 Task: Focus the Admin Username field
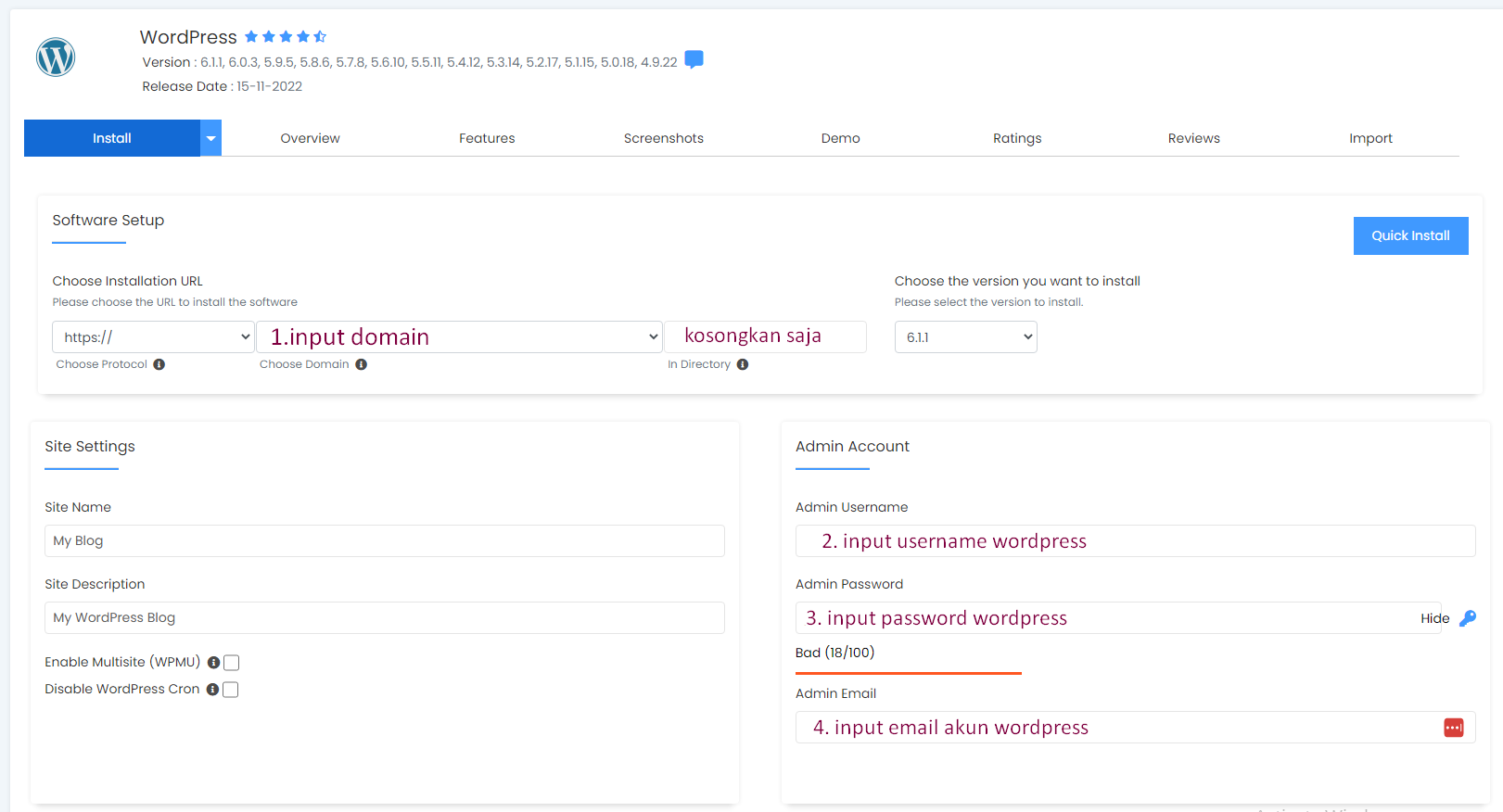(x=1136, y=541)
